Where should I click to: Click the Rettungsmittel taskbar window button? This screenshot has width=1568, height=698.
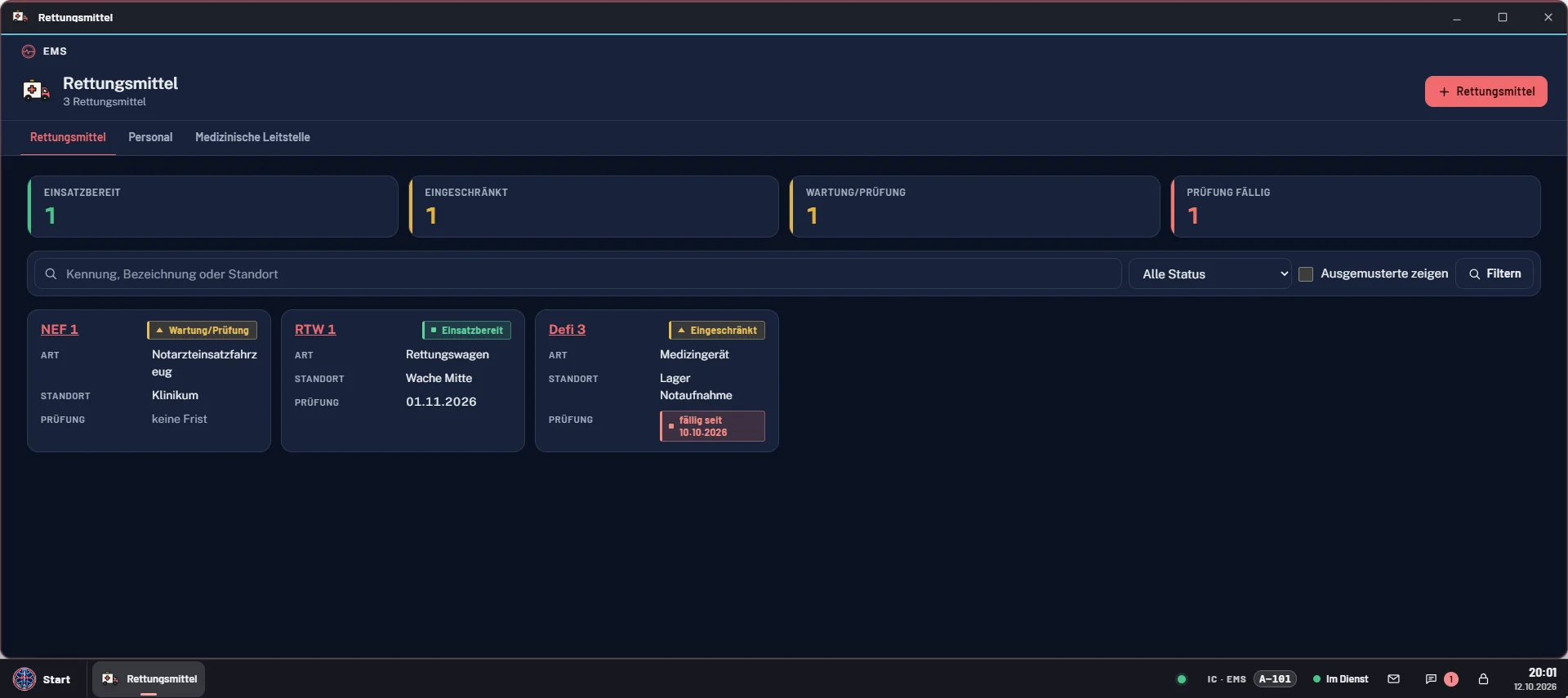pyautogui.click(x=149, y=679)
